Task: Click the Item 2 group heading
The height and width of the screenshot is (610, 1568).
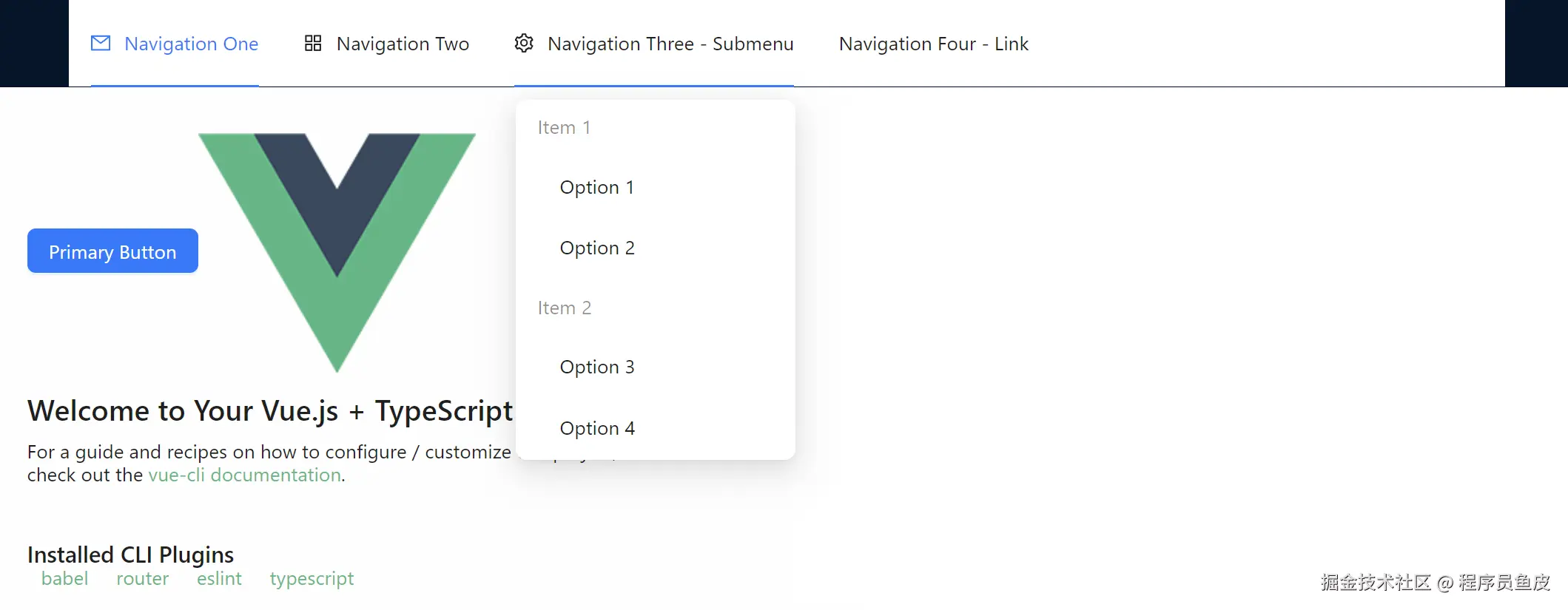Action: click(x=564, y=308)
